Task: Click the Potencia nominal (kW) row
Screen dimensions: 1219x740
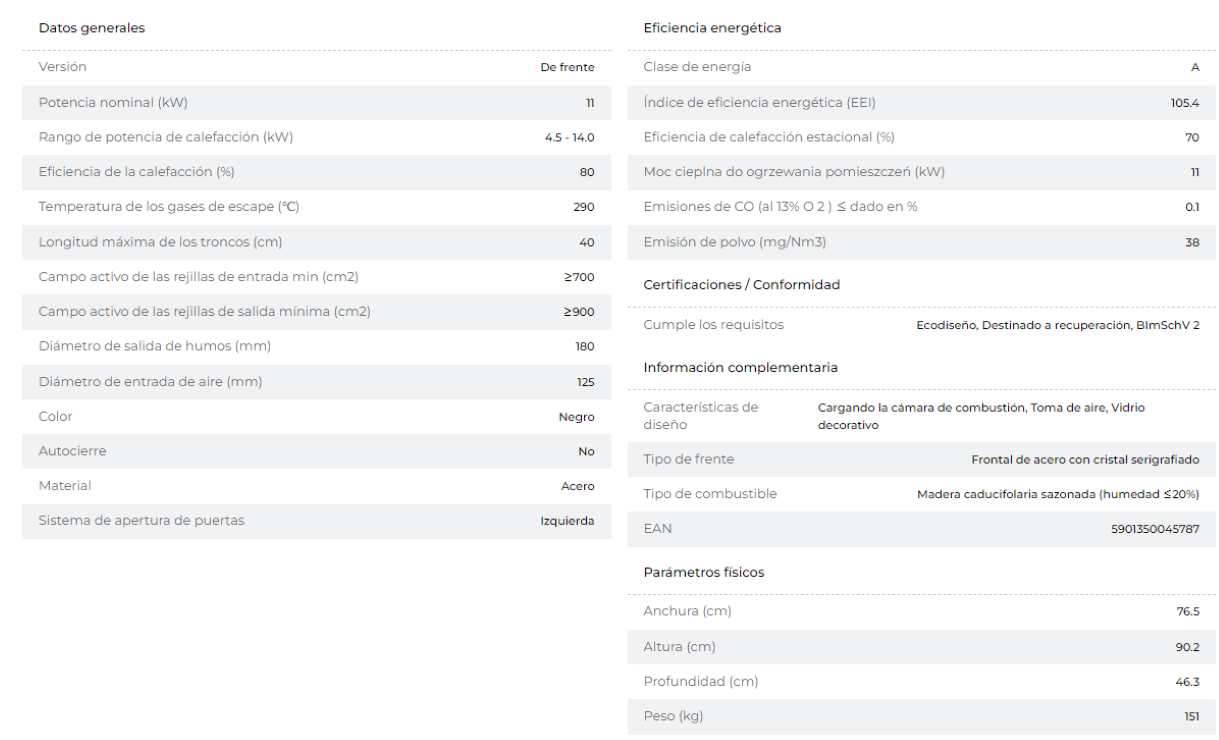Action: click(317, 102)
